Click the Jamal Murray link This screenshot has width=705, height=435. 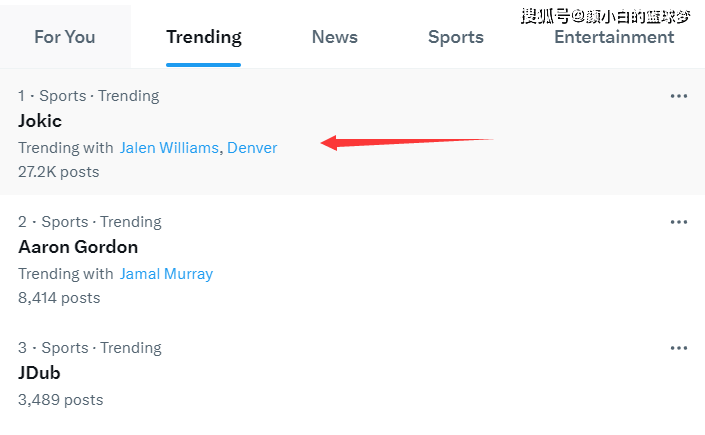coord(166,274)
